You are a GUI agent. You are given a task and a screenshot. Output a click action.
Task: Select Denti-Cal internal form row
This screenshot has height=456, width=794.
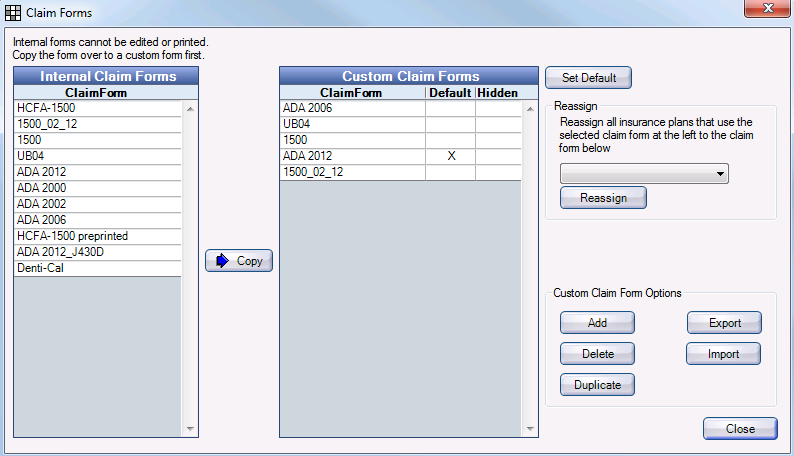coord(98,268)
